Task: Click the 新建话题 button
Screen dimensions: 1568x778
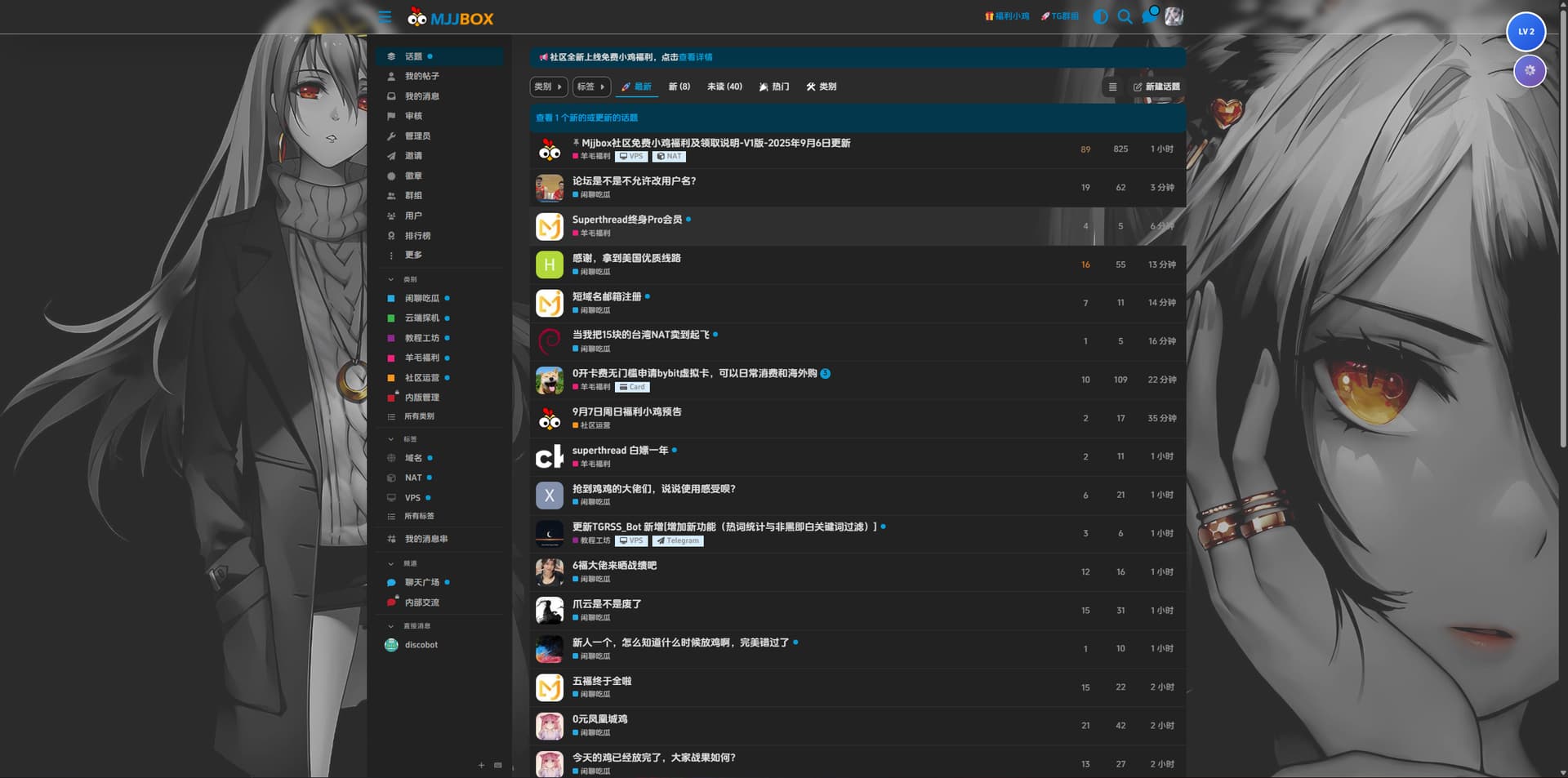Action: click(x=1156, y=87)
